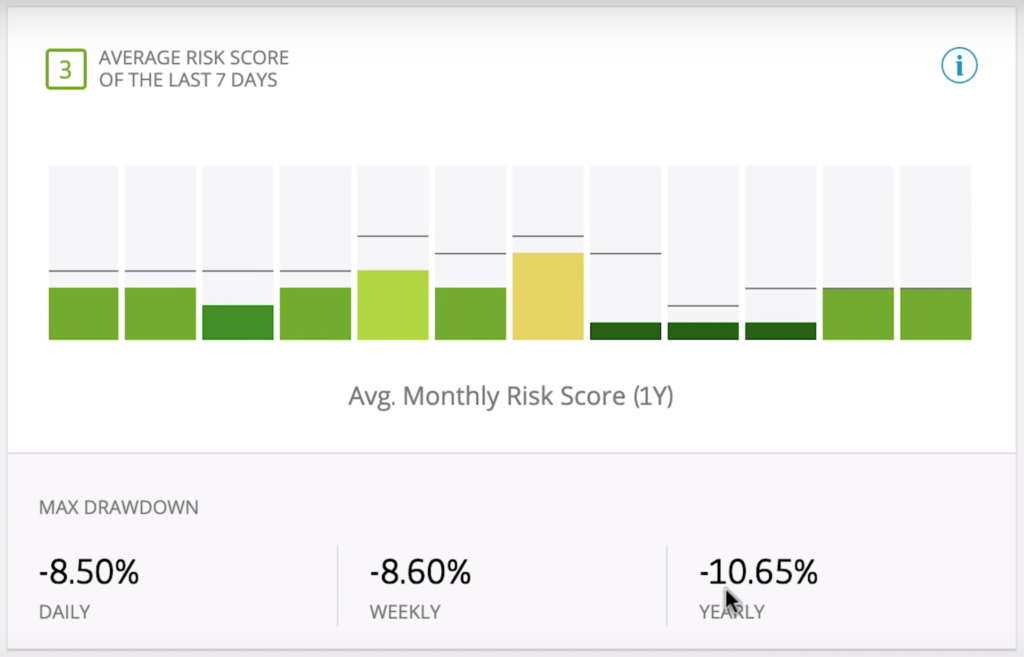Click the blue info icon
Viewport: 1024px width, 657px height.
click(959, 65)
